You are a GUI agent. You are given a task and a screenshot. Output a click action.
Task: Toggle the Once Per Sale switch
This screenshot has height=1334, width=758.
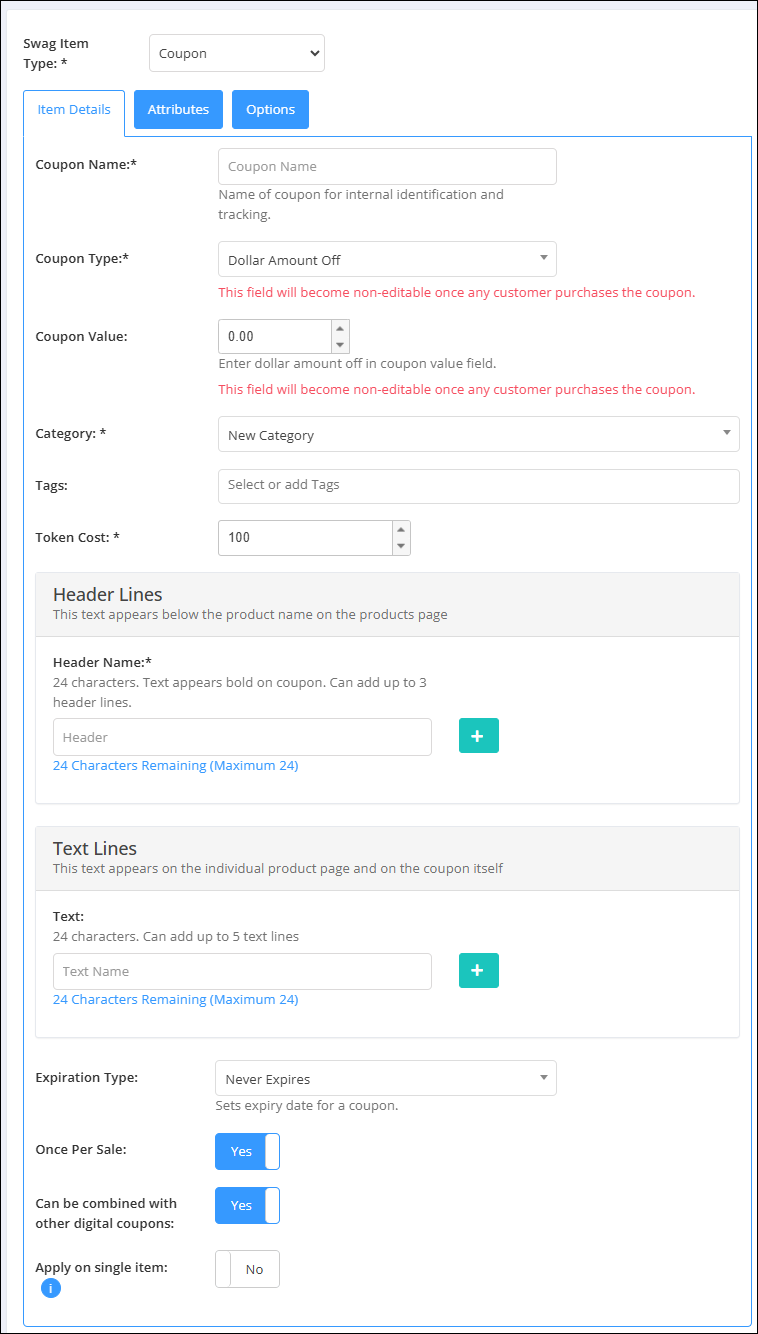[247, 1151]
